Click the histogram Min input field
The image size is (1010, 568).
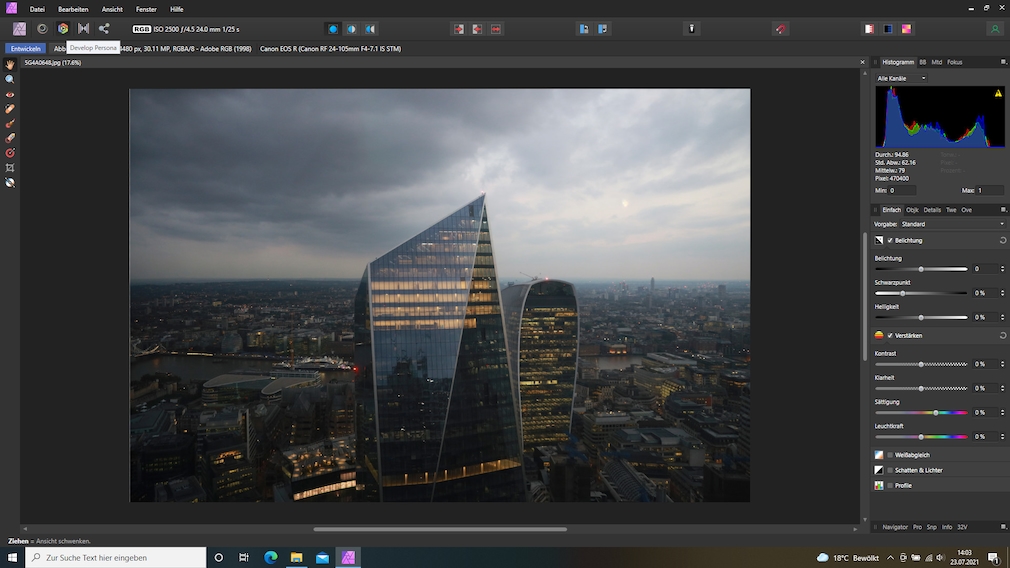pos(902,190)
